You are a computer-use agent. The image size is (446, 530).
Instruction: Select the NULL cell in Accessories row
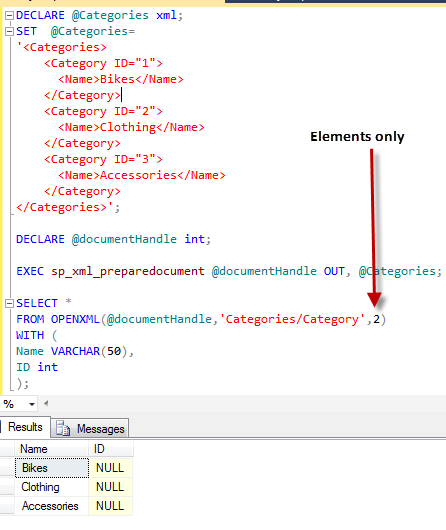pos(111,506)
